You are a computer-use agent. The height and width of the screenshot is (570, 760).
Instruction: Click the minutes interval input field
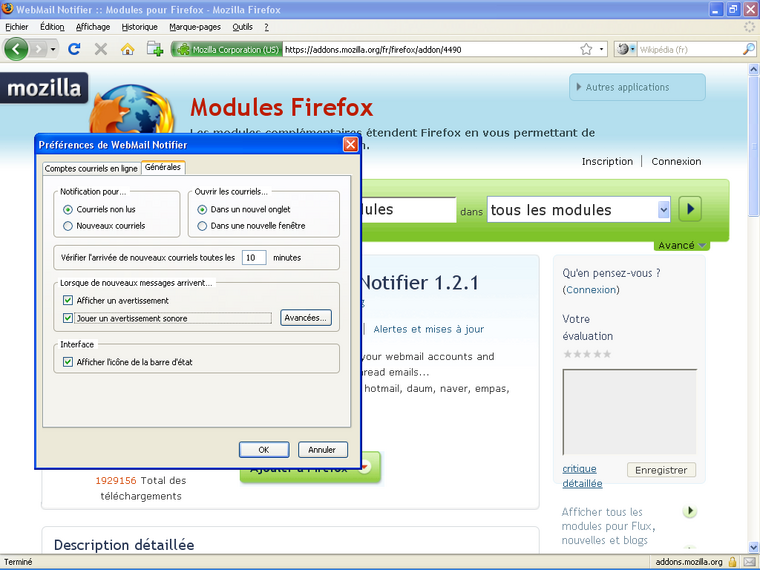coord(254,258)
